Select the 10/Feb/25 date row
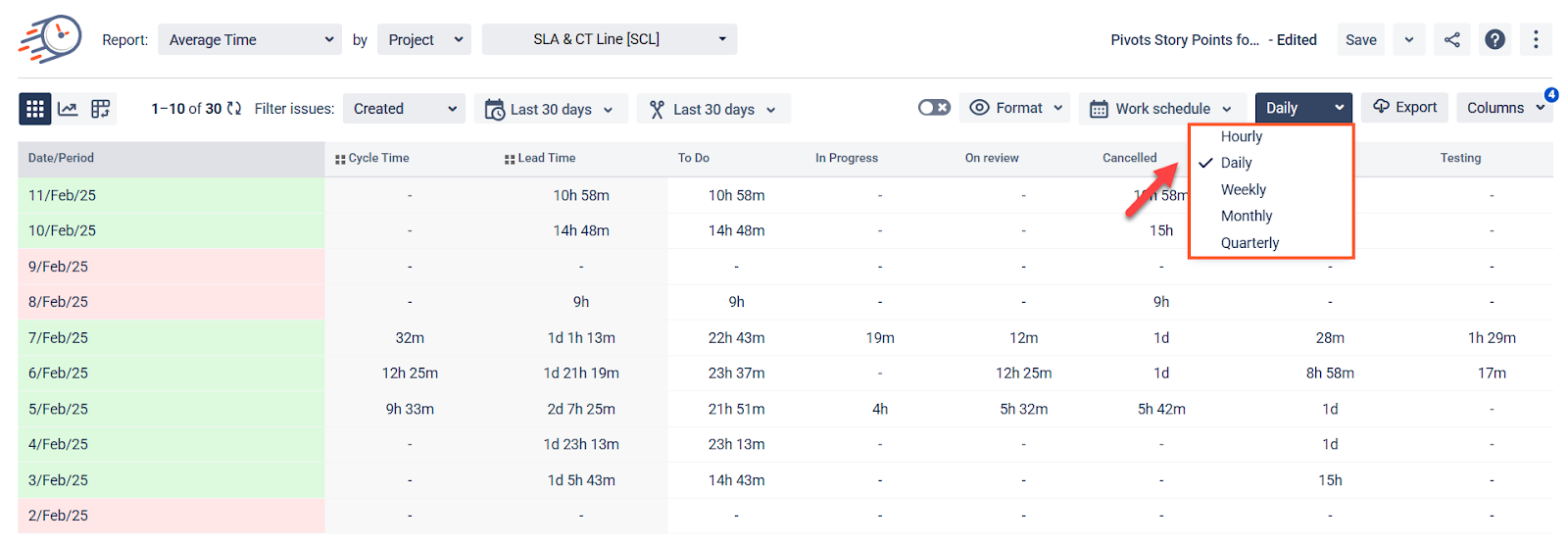The width and height of the screenshot is (1568, 546). click(x=171, y=230)
